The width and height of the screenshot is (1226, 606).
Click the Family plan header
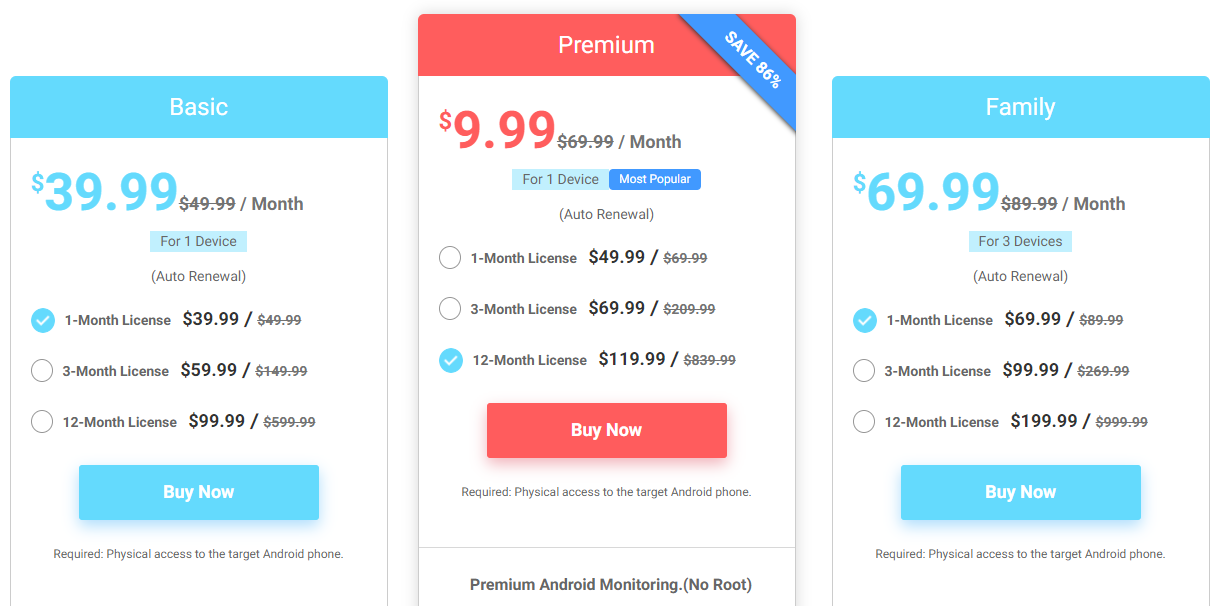point(1021,107)
